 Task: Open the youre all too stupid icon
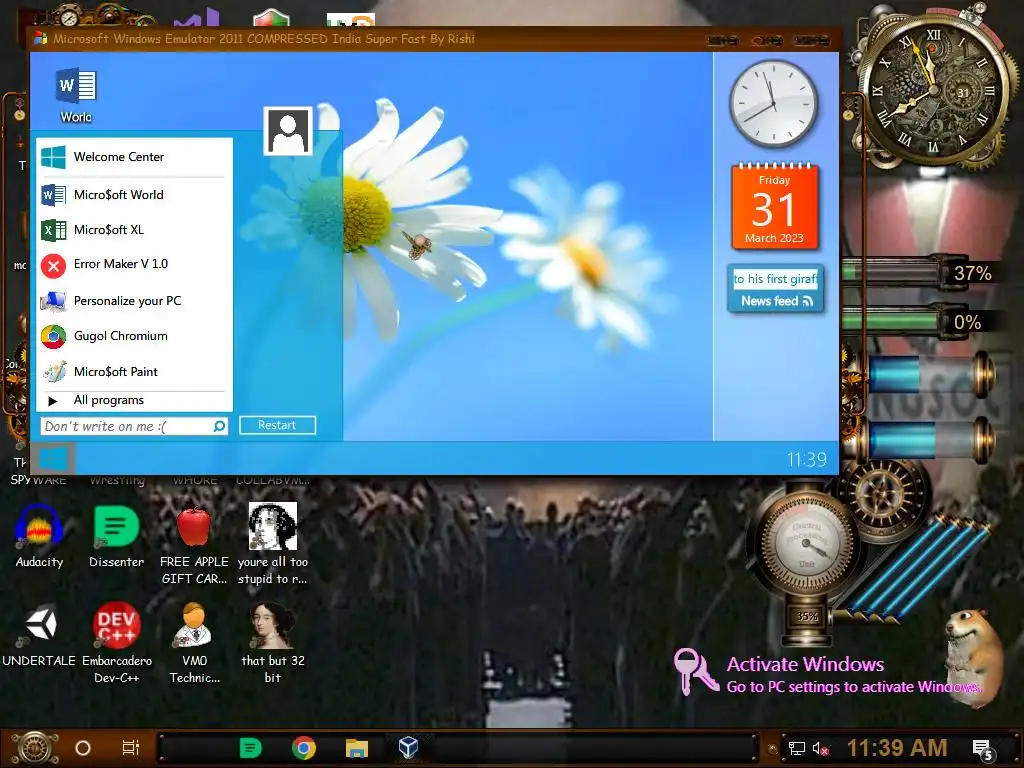coord(272,545)
